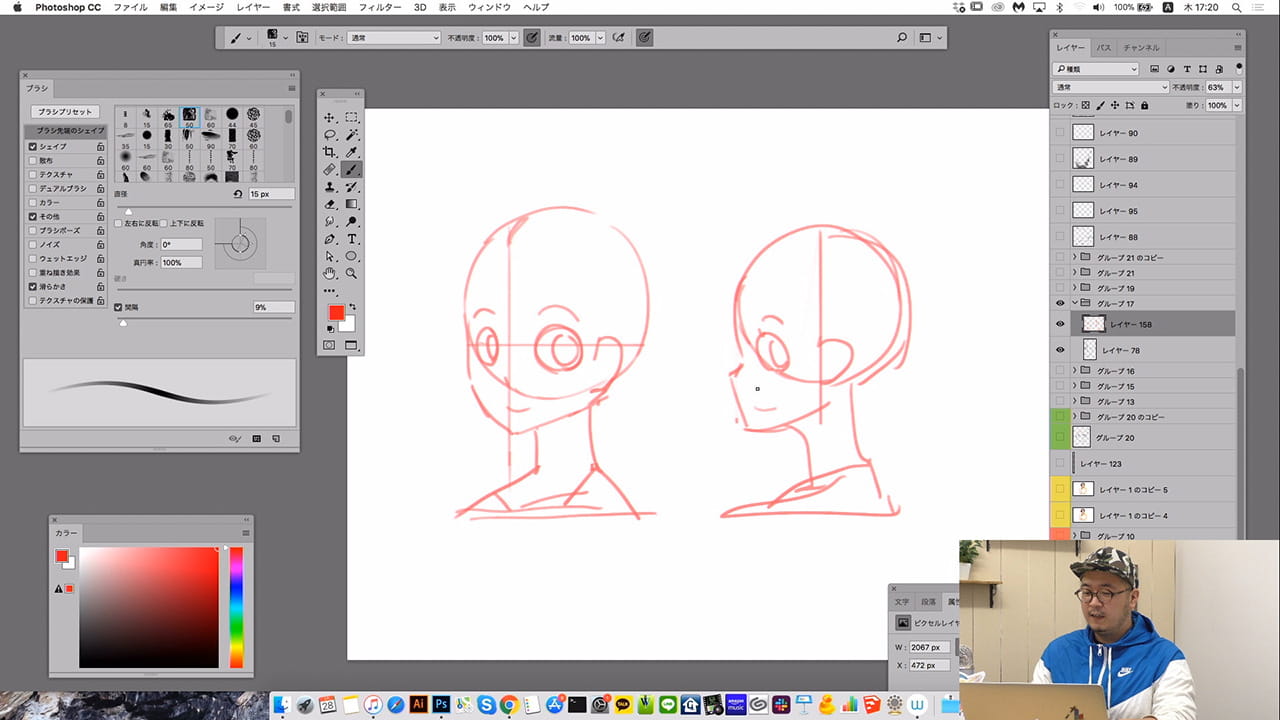The image size is (1280, 720).
Task: Choose the Pen tool
Action: tap(329, 239)
